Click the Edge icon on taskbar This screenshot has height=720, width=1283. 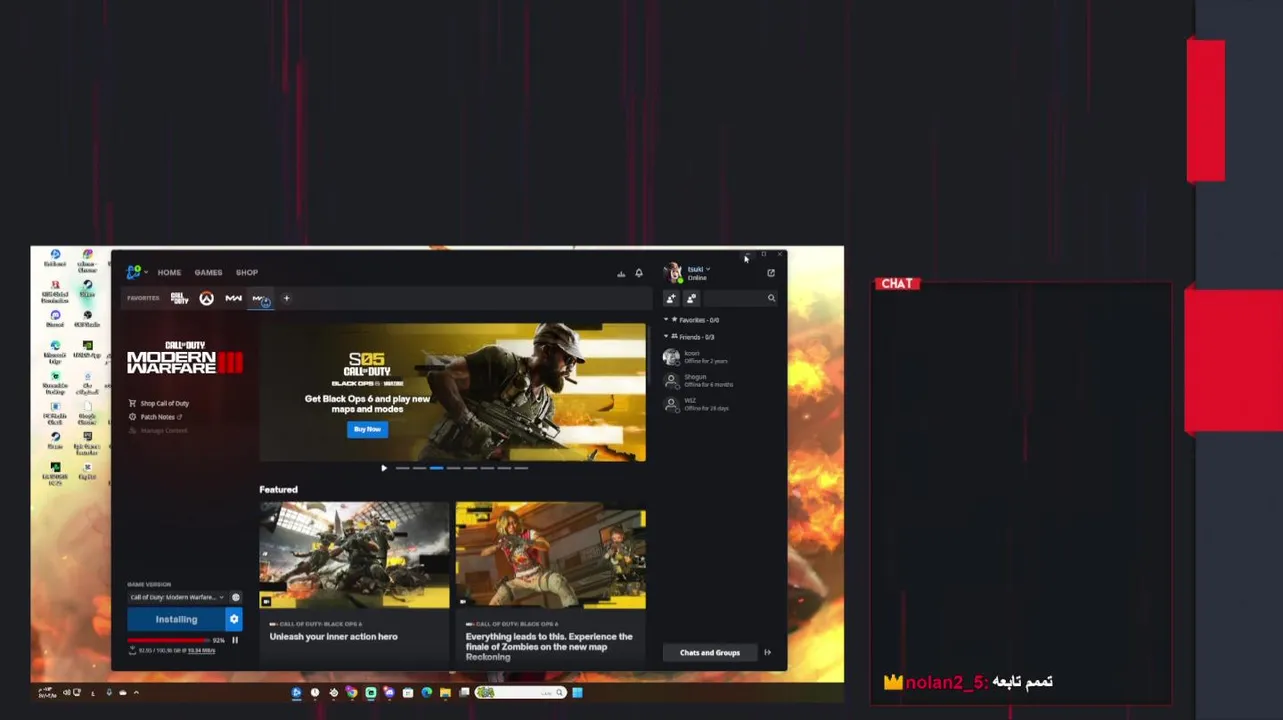427,692
